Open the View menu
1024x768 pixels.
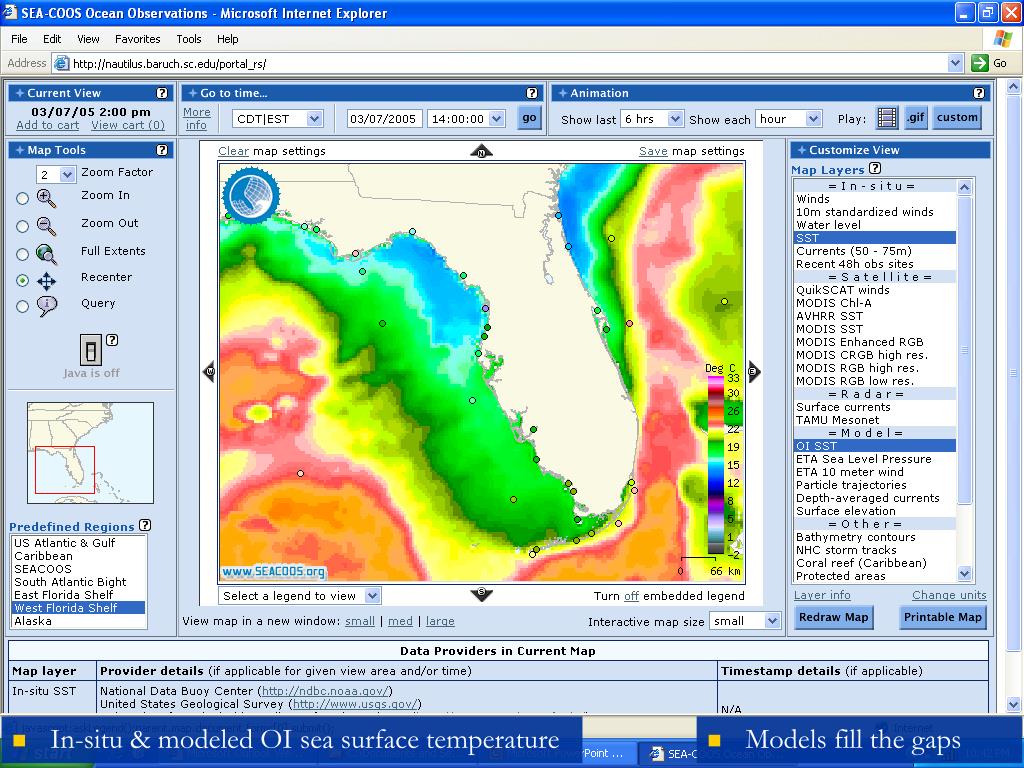pyautogui.click(x=88, y=39)
